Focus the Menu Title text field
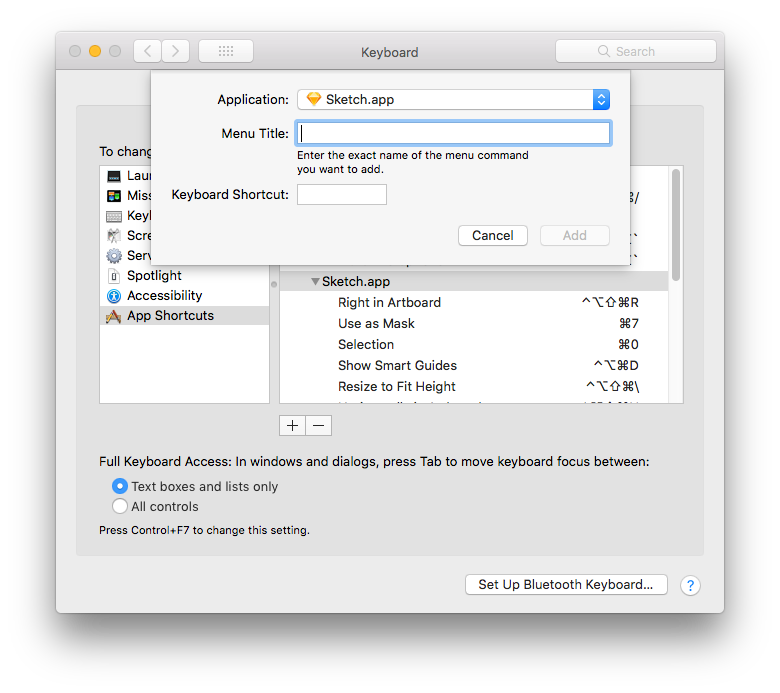The height and width of the screenshot is (693, 780). [453, 133]
